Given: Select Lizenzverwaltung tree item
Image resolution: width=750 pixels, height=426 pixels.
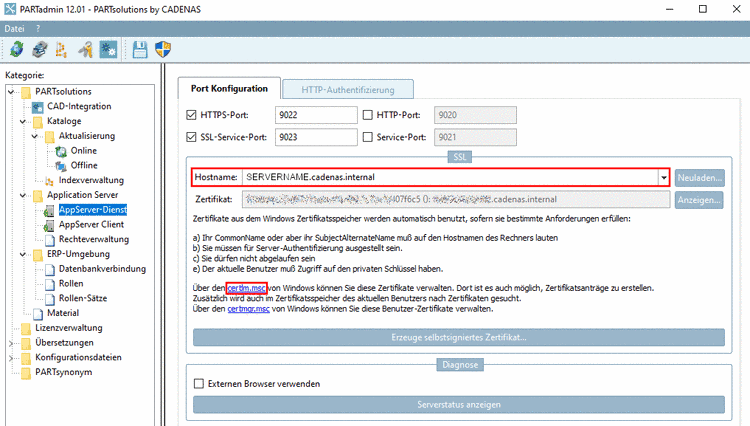Looking at the screenshot, I should pyautogui.click(x=68, y=328).
